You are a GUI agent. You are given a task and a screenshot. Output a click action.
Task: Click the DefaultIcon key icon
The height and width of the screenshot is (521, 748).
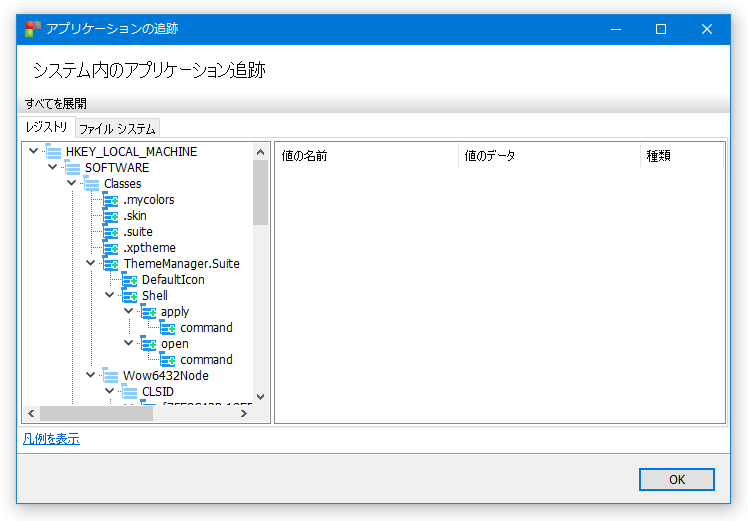coord(130,280)
